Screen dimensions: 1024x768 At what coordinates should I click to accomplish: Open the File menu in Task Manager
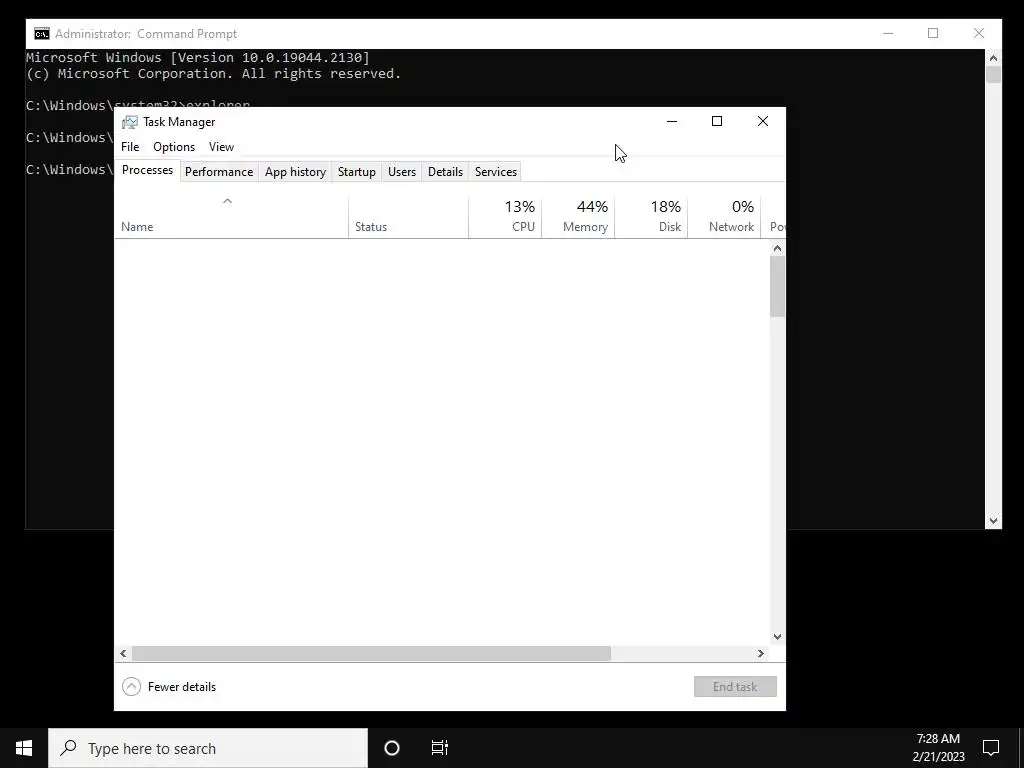click(x=130, y=147)
